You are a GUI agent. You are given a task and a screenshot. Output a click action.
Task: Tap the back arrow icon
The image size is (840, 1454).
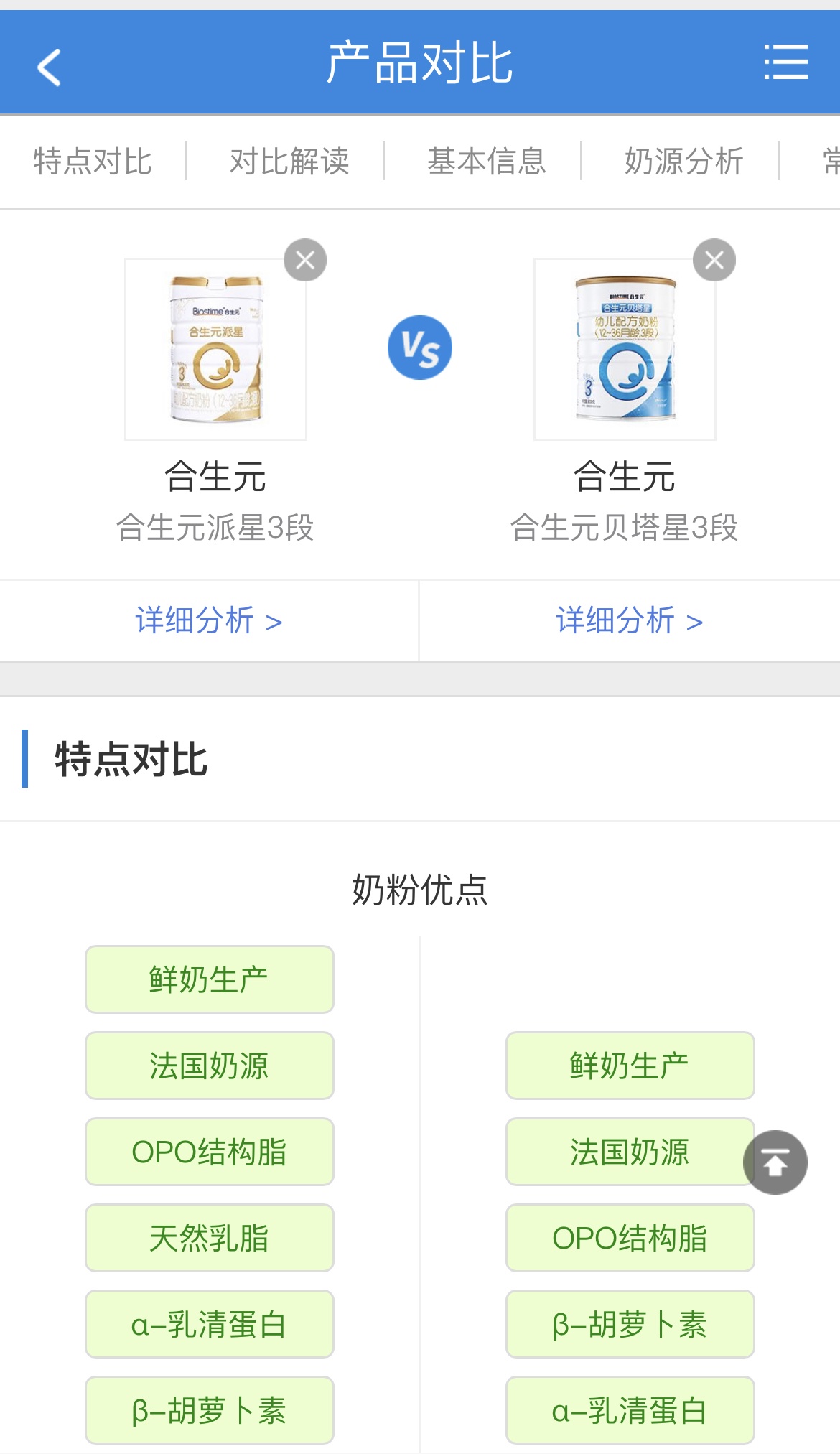coord(49,67)
